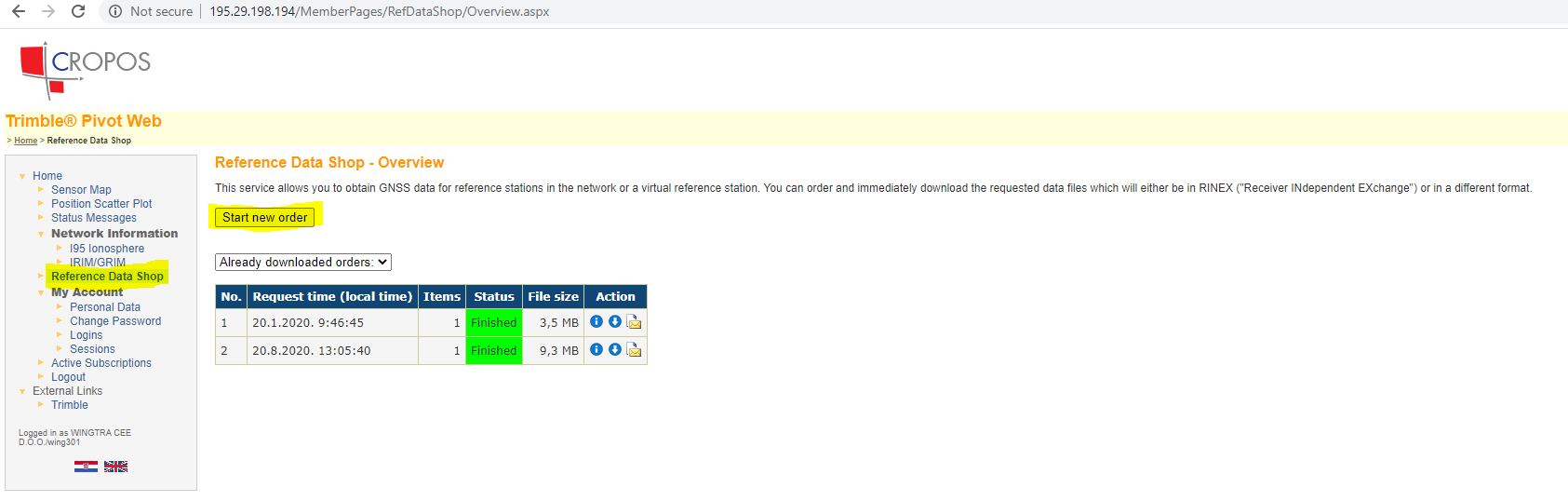Screen dimensions: 1568x501
Task: Show info for order 2
Action: point(596,349)
